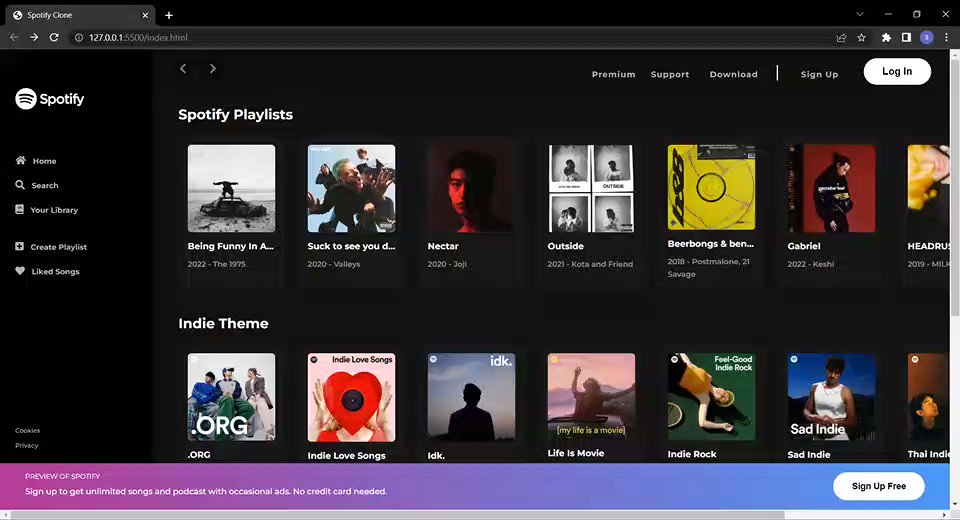Open the Create Playlist link
960x520 pixels.
(51, 247)
